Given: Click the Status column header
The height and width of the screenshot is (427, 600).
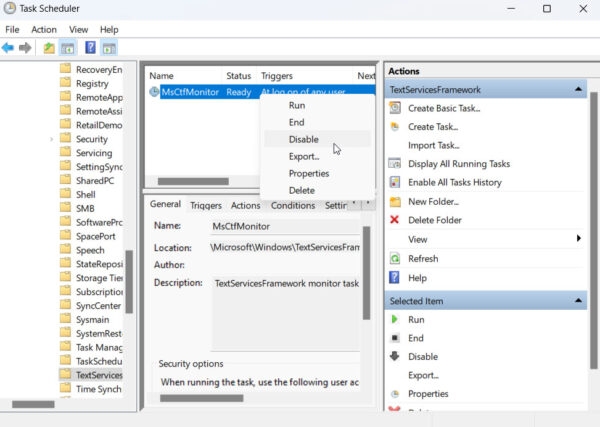Looking at the screenshot, I should point(238,76).
